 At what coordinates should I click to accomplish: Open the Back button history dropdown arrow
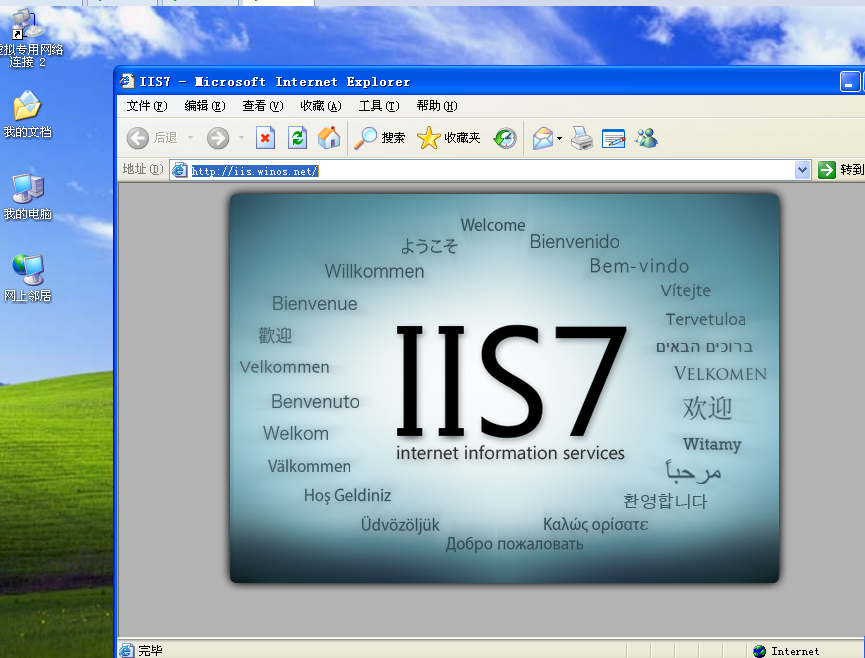[x=190, y=137]
